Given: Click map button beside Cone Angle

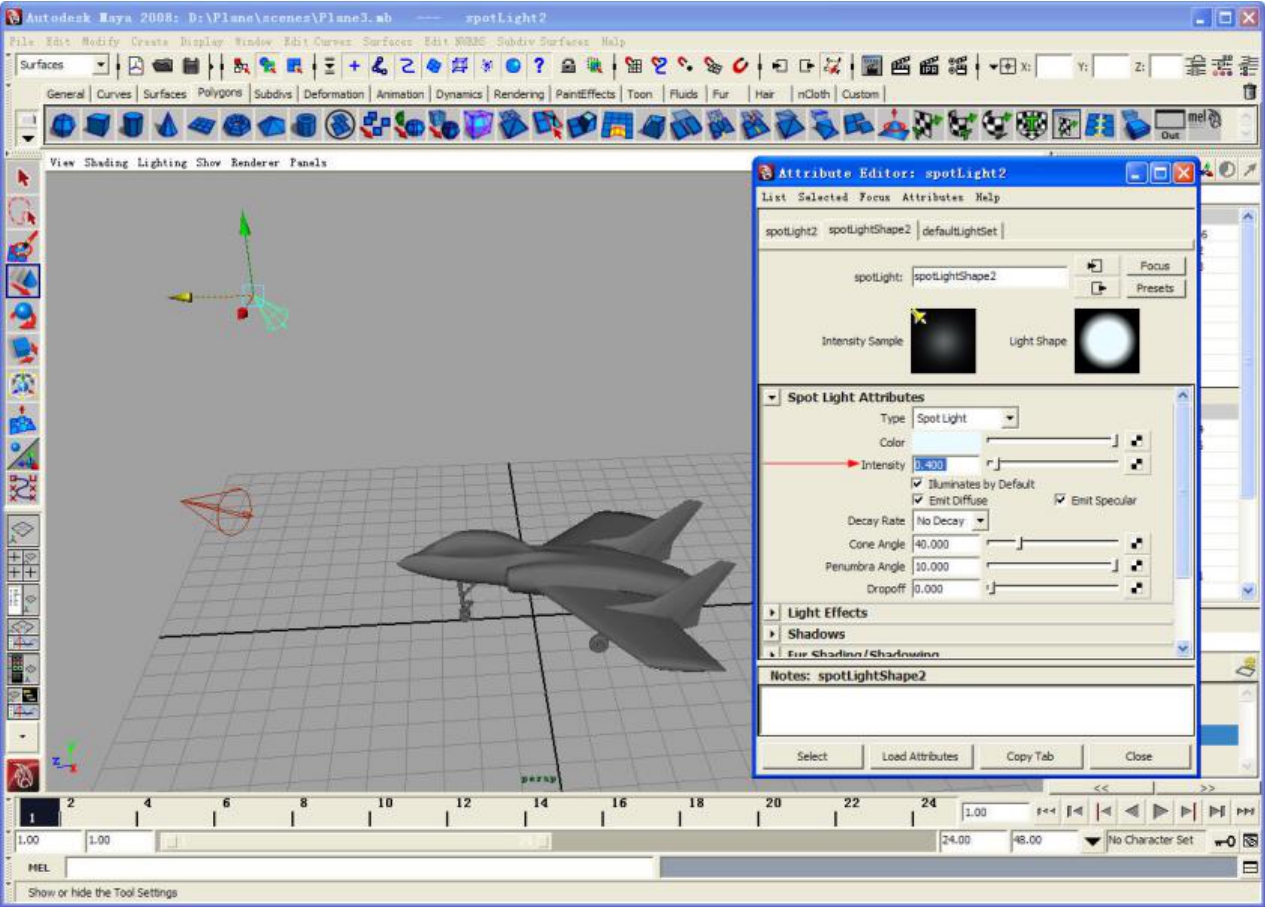Looking at the screenshot, I should [x=1137, y=544].
